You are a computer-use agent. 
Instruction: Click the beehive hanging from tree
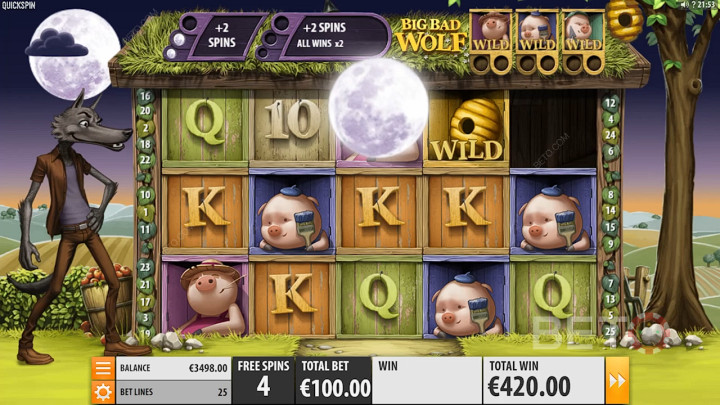coord(624,19)
